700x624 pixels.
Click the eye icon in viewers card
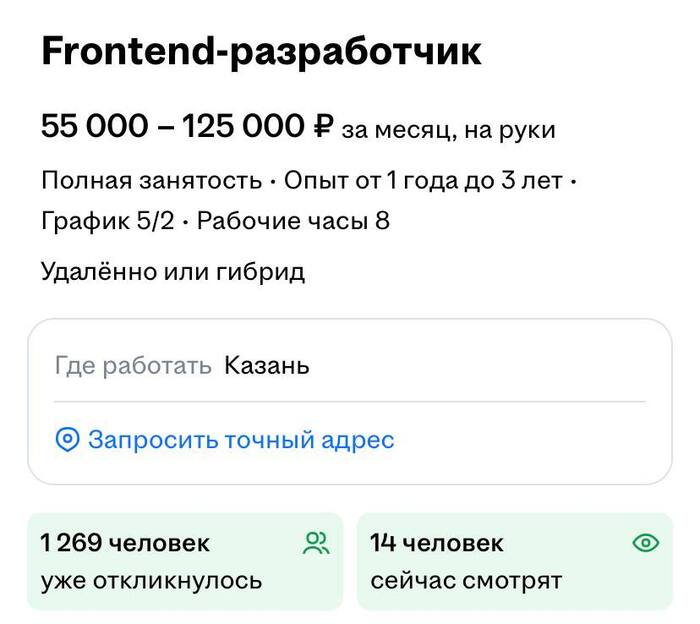(647, 543)
